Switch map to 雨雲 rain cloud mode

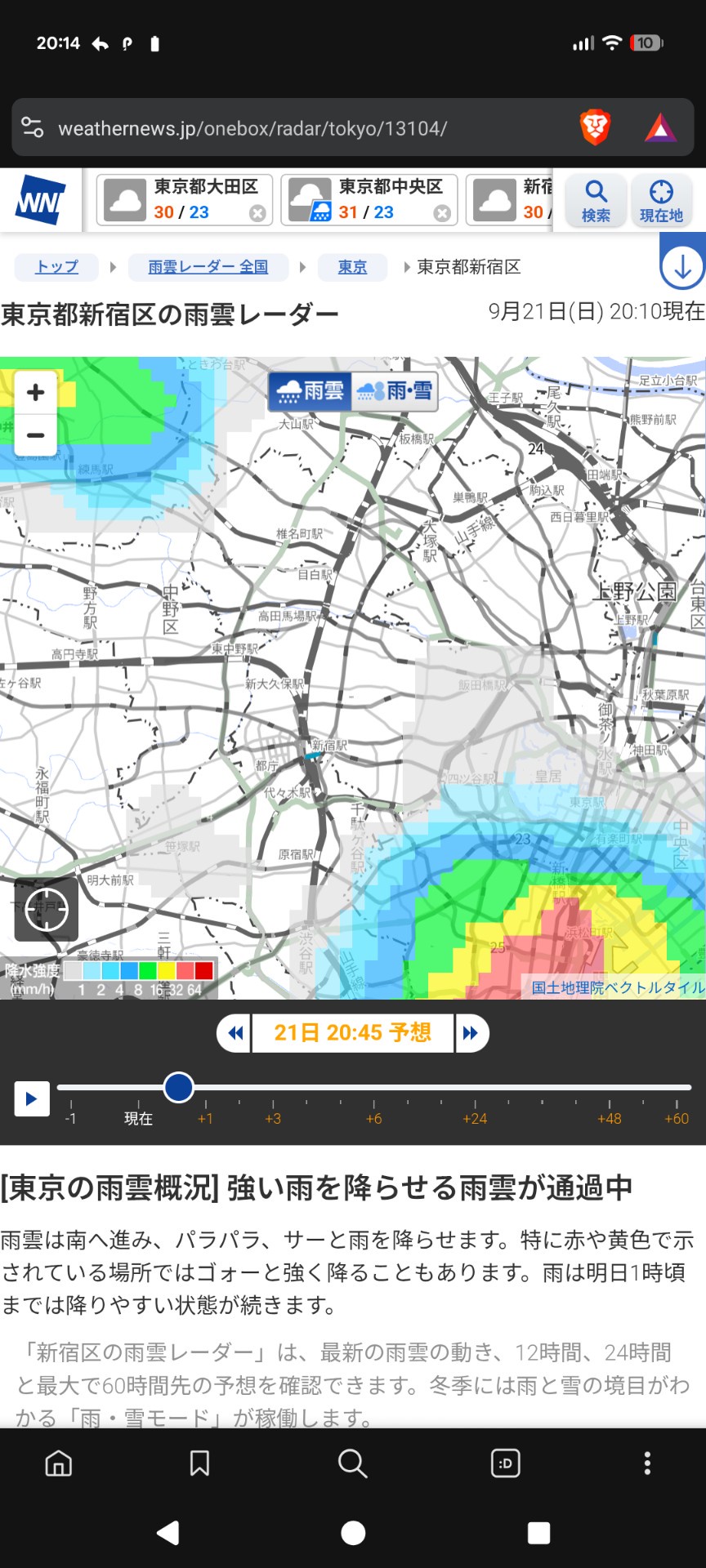[x=311, y=391]
